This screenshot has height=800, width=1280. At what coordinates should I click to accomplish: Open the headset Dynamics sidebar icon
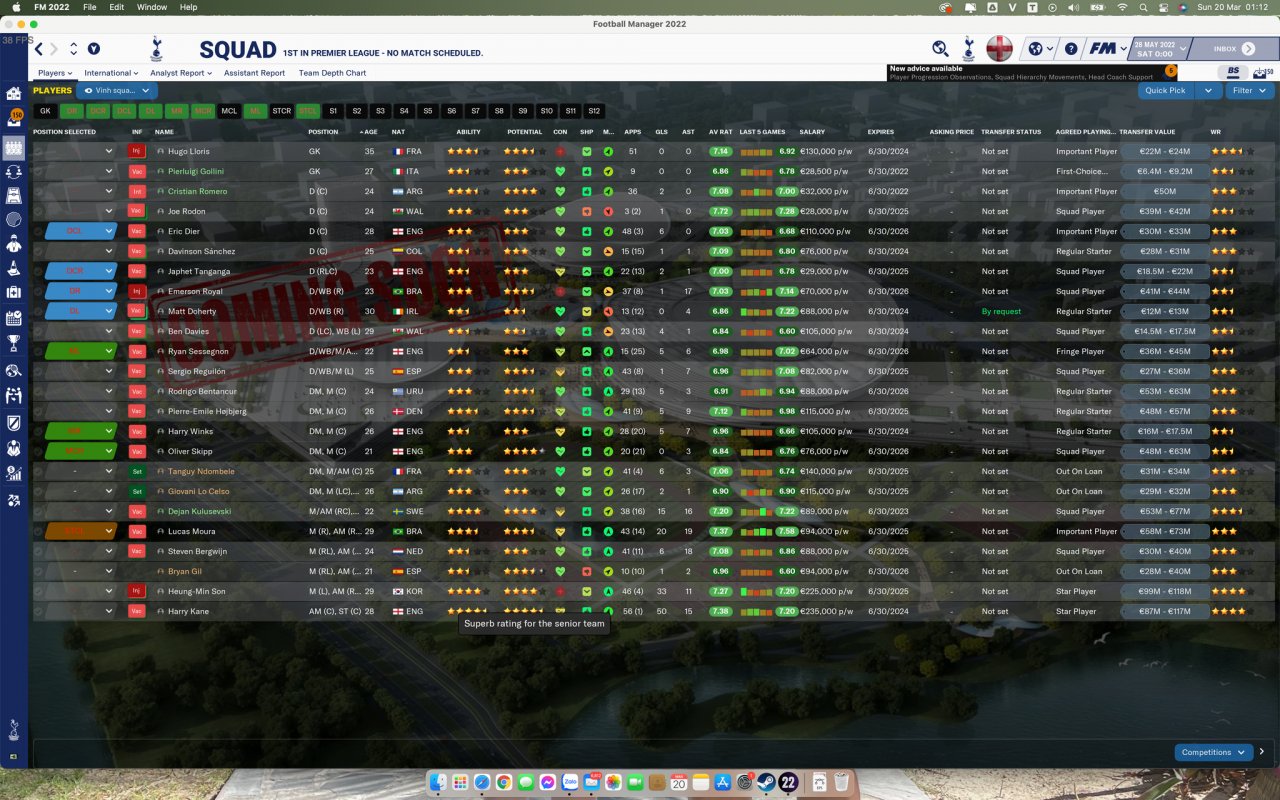[14, 171]
